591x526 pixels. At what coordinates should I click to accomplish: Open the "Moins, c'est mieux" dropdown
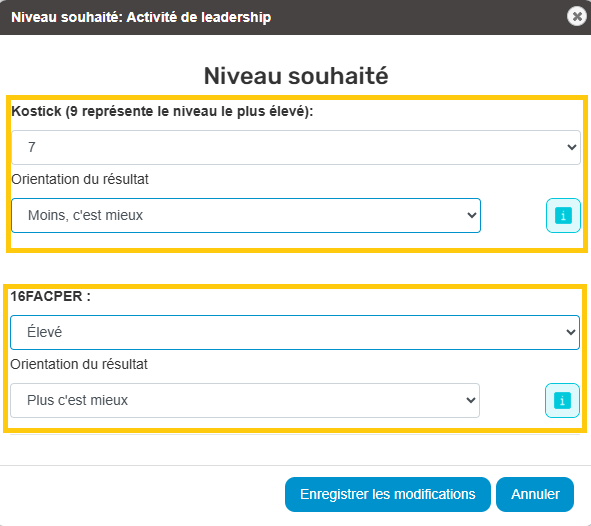[246, 216]
